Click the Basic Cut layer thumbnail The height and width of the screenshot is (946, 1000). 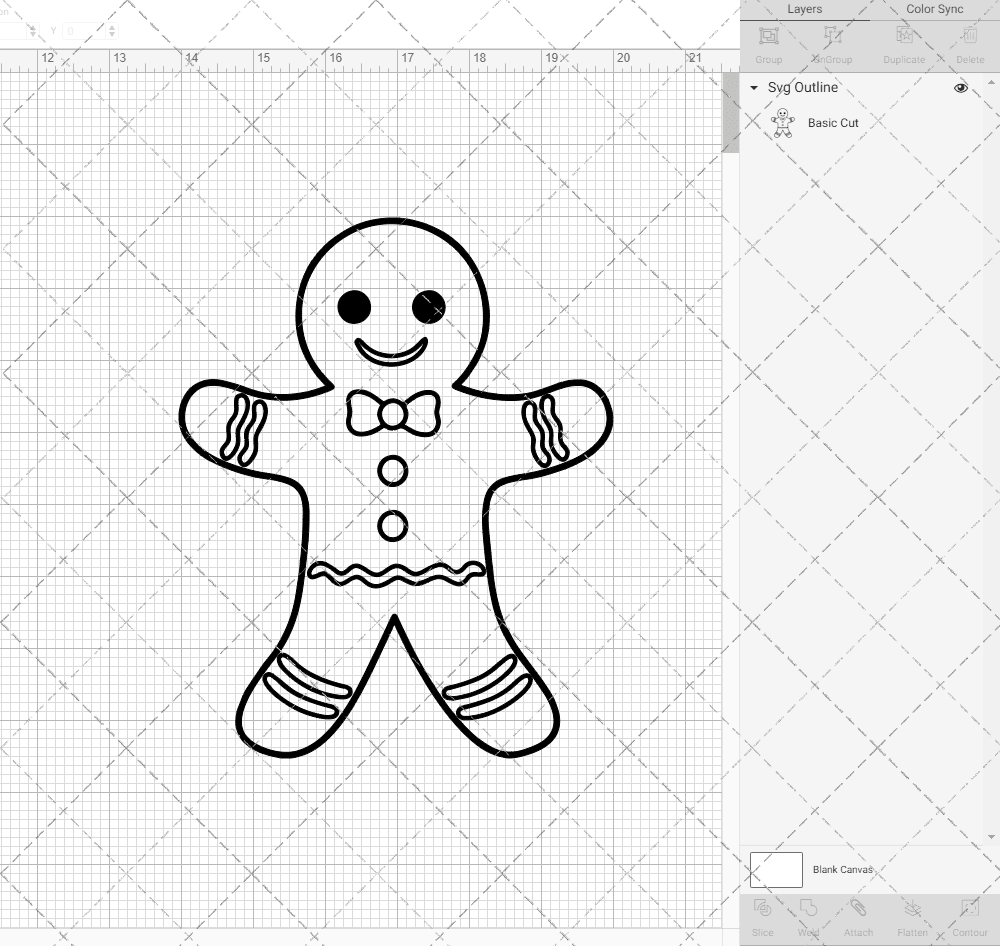pos(783,122)
